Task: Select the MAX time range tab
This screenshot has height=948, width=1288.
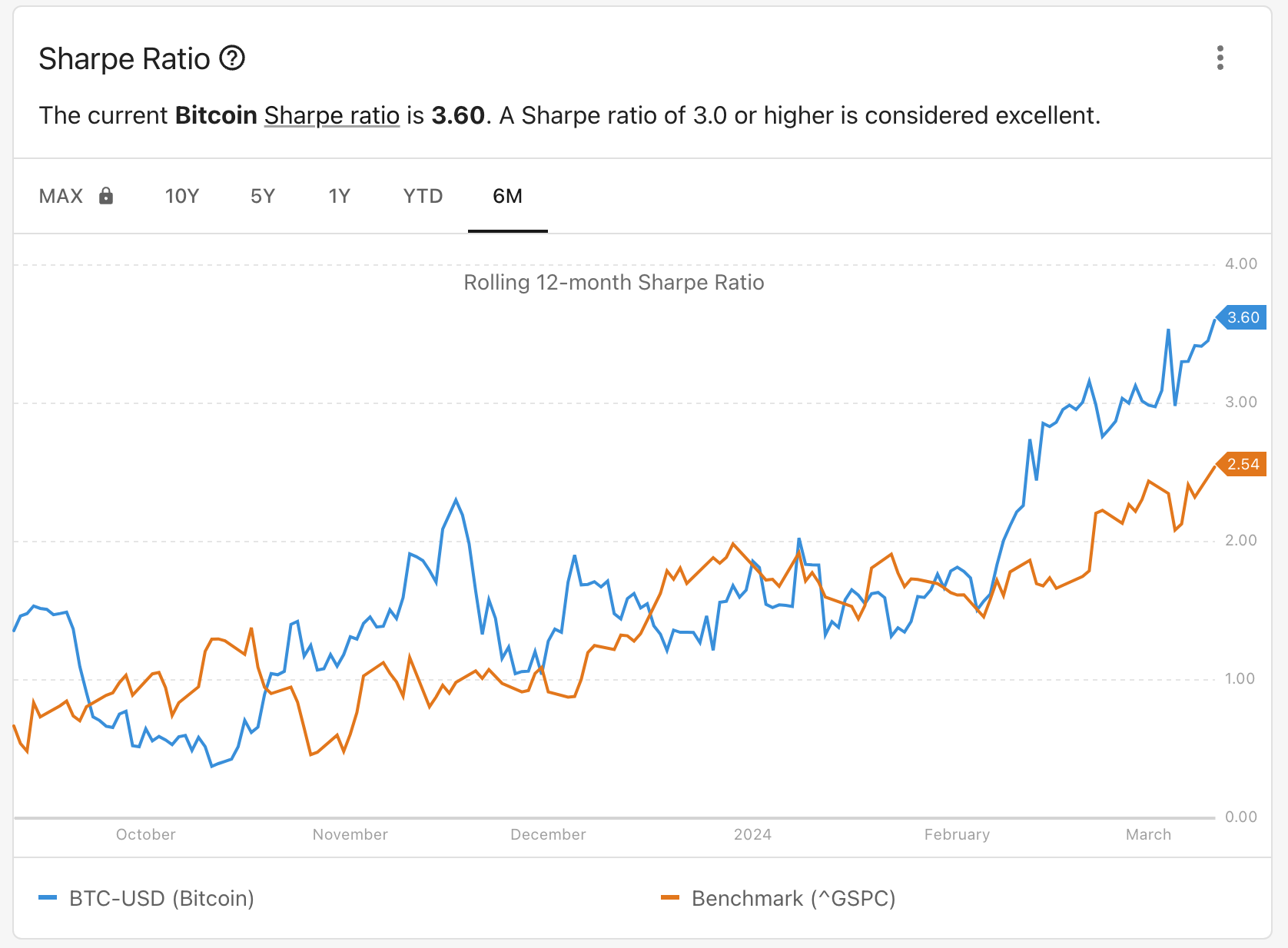Action: (x=61, y=197)
